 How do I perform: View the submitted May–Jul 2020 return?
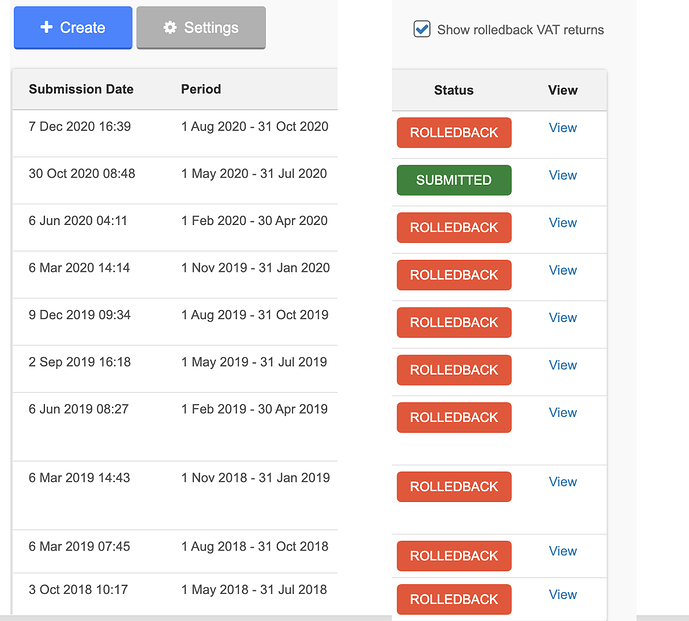562,175
